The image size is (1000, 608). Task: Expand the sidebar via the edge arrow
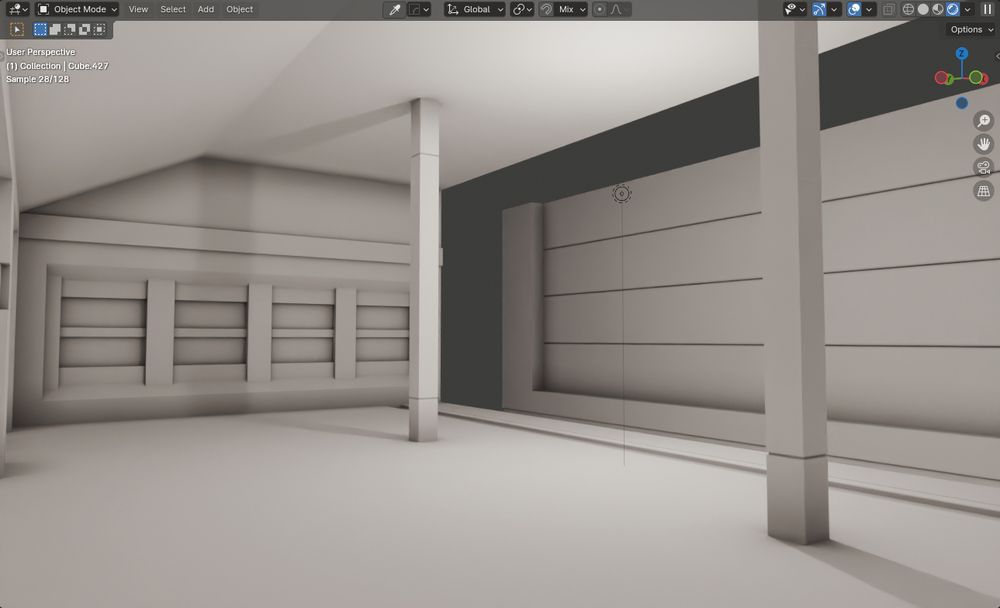pos(997,56)
